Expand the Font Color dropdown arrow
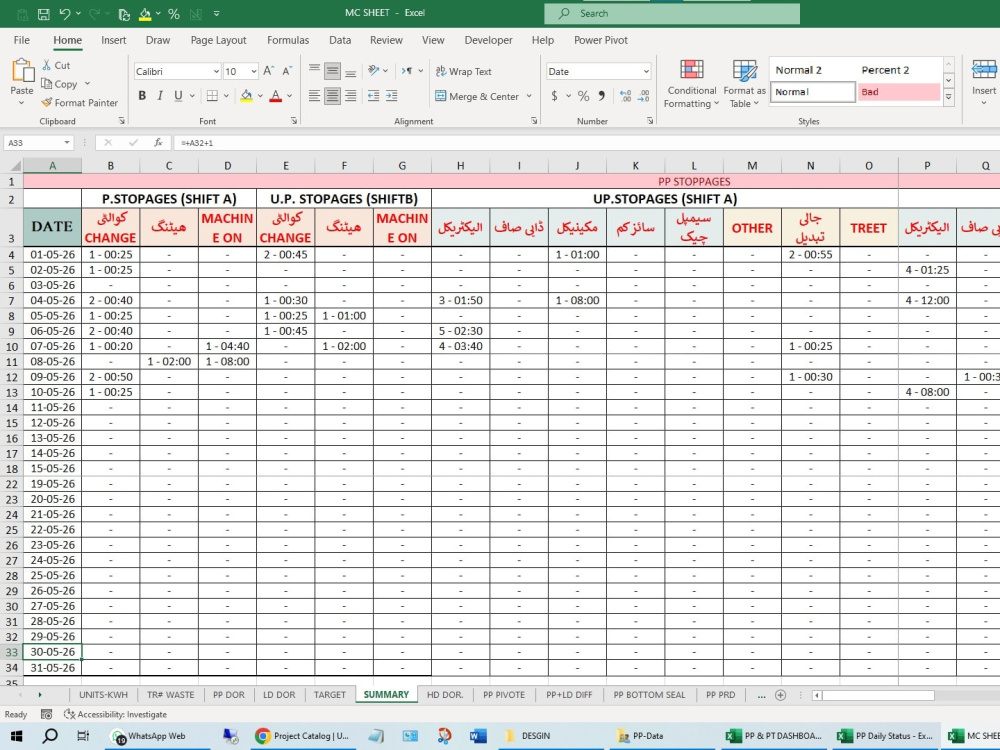 (290, 96)
